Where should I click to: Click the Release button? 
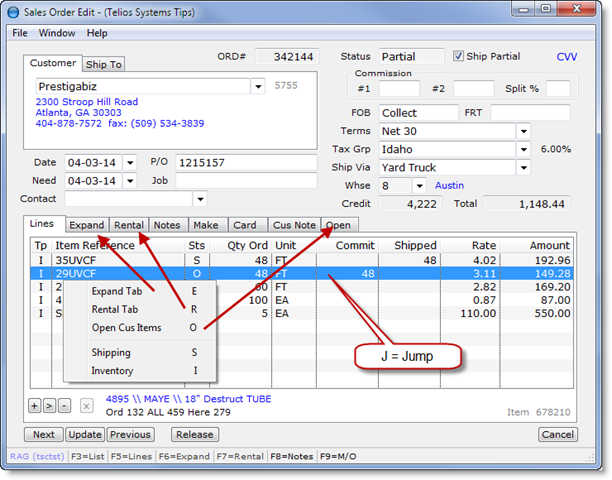pyautogui.click(x=194, y=435)
